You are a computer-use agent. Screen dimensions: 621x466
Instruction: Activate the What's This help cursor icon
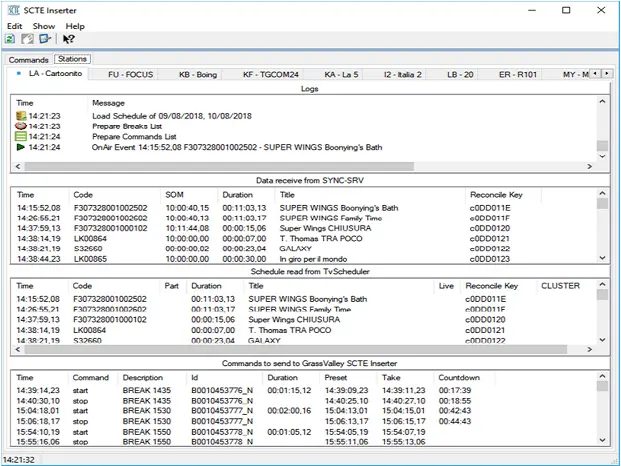69,39
